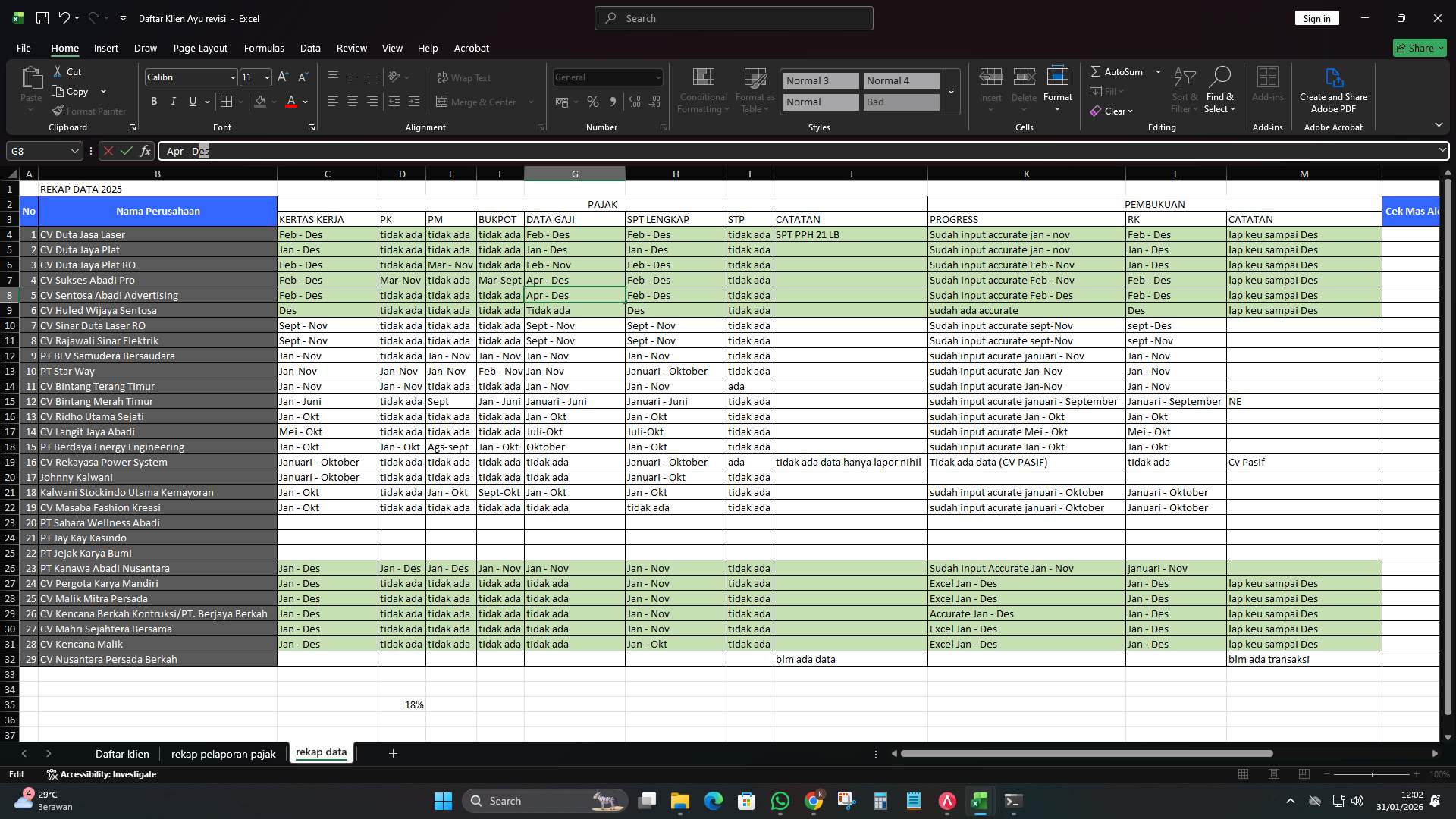
Task: Select the Format as Table tool
Action: pyautogui.click(x=755, y=89)
